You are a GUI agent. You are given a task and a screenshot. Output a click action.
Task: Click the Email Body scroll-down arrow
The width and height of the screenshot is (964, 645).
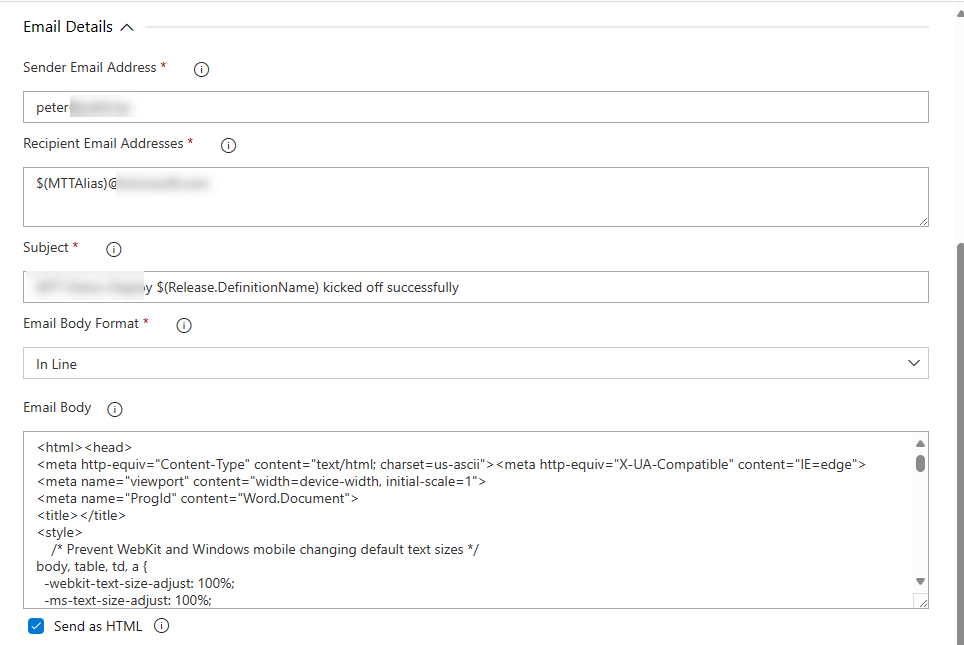point(920,580)
